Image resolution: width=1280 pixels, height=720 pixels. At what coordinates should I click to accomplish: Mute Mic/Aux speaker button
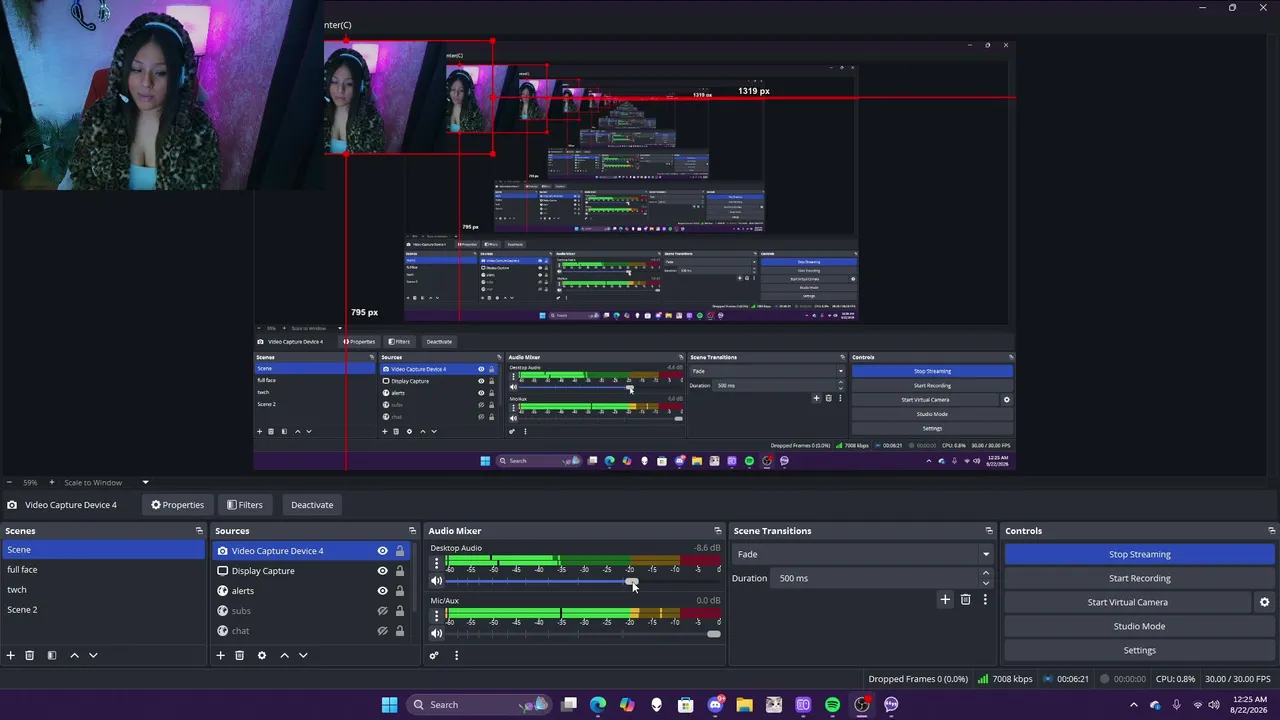point(436,633)
